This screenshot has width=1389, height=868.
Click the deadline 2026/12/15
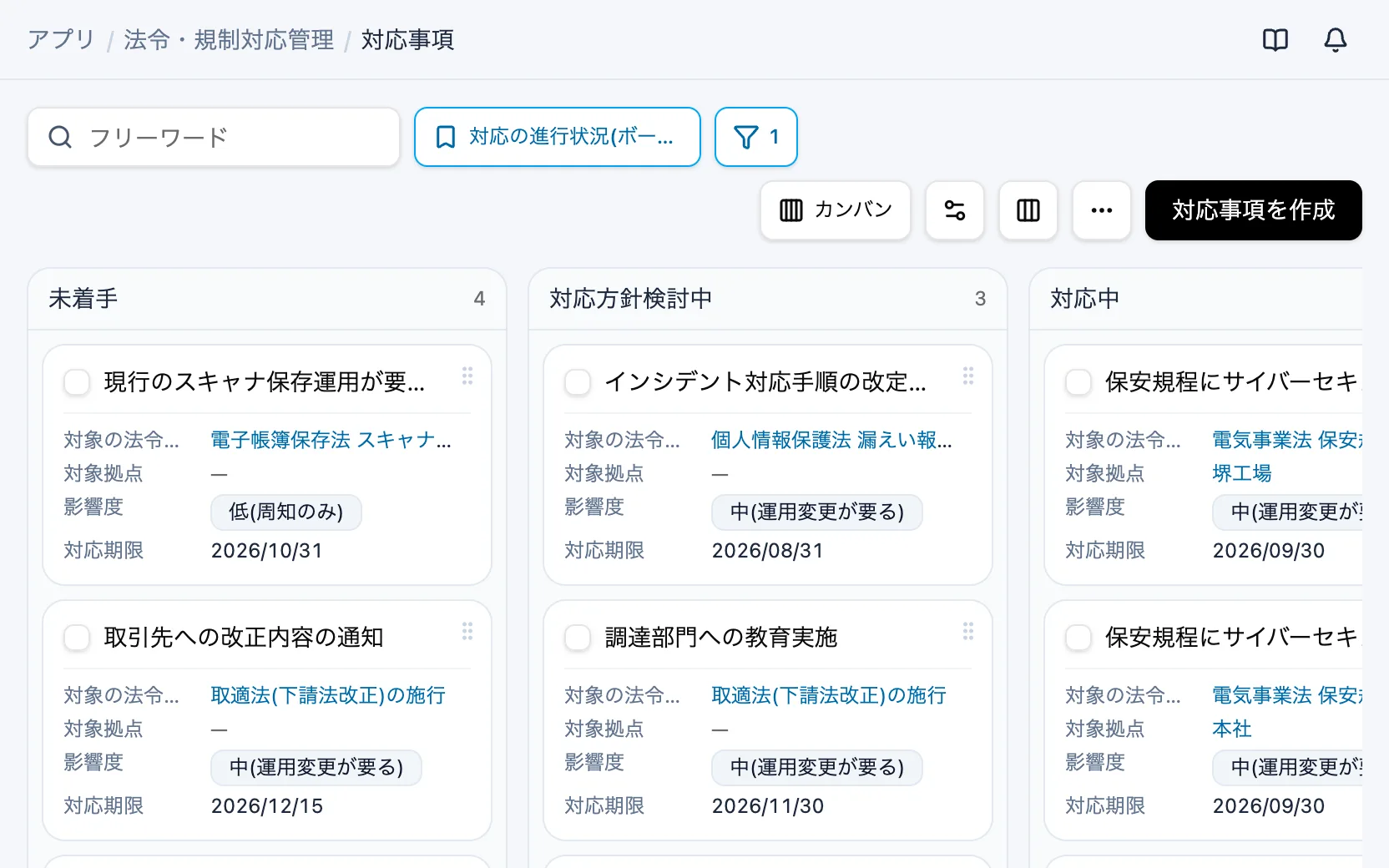click(x=266, y=806)
